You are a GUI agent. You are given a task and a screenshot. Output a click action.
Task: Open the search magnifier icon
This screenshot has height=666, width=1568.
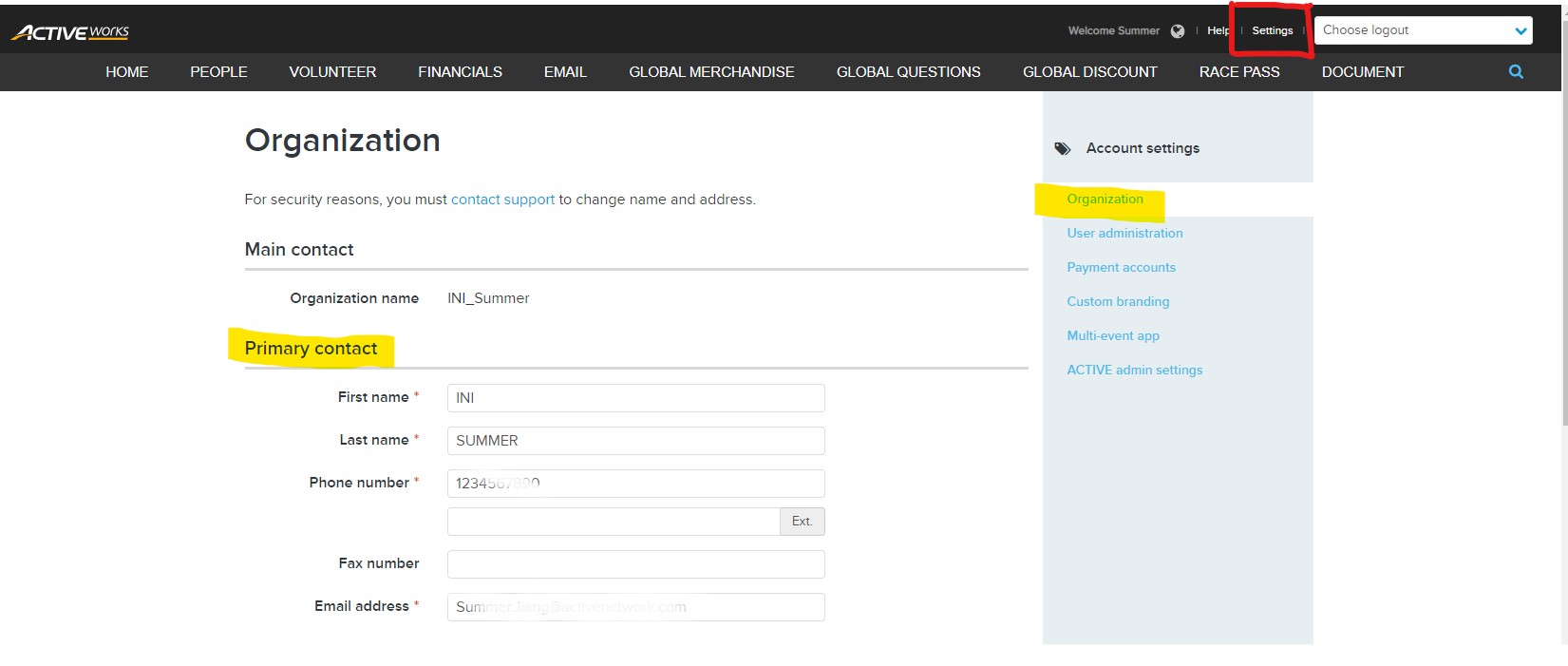tap(1516, 71)
